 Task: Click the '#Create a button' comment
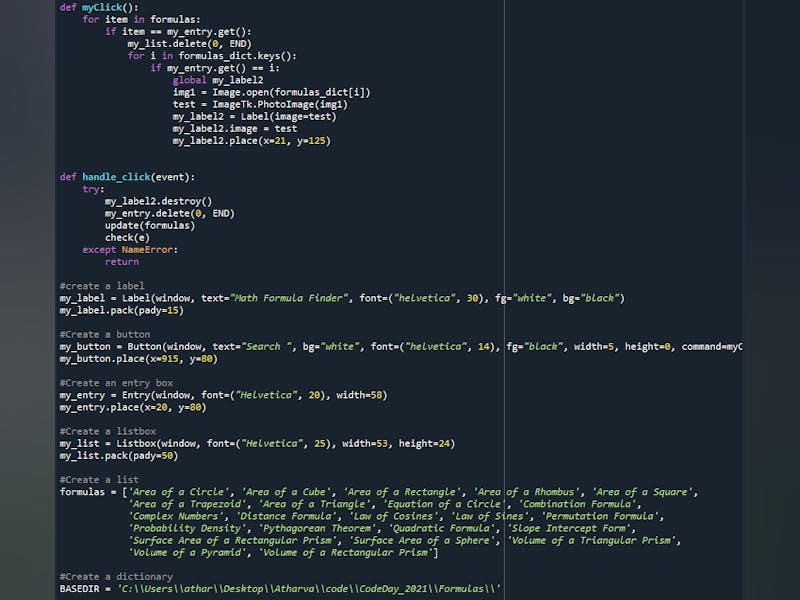coord(105,335)
